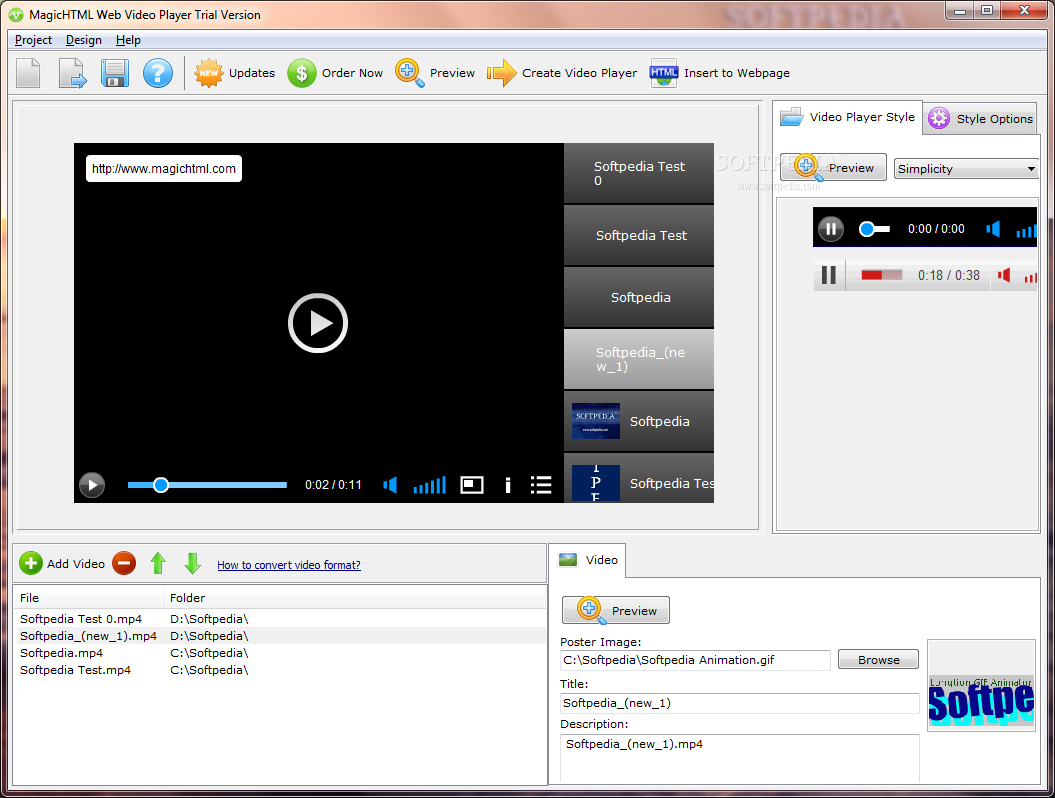Click the http://www.magichtml.com link in the video
1055x798 pixels.
tap(163, 168)
